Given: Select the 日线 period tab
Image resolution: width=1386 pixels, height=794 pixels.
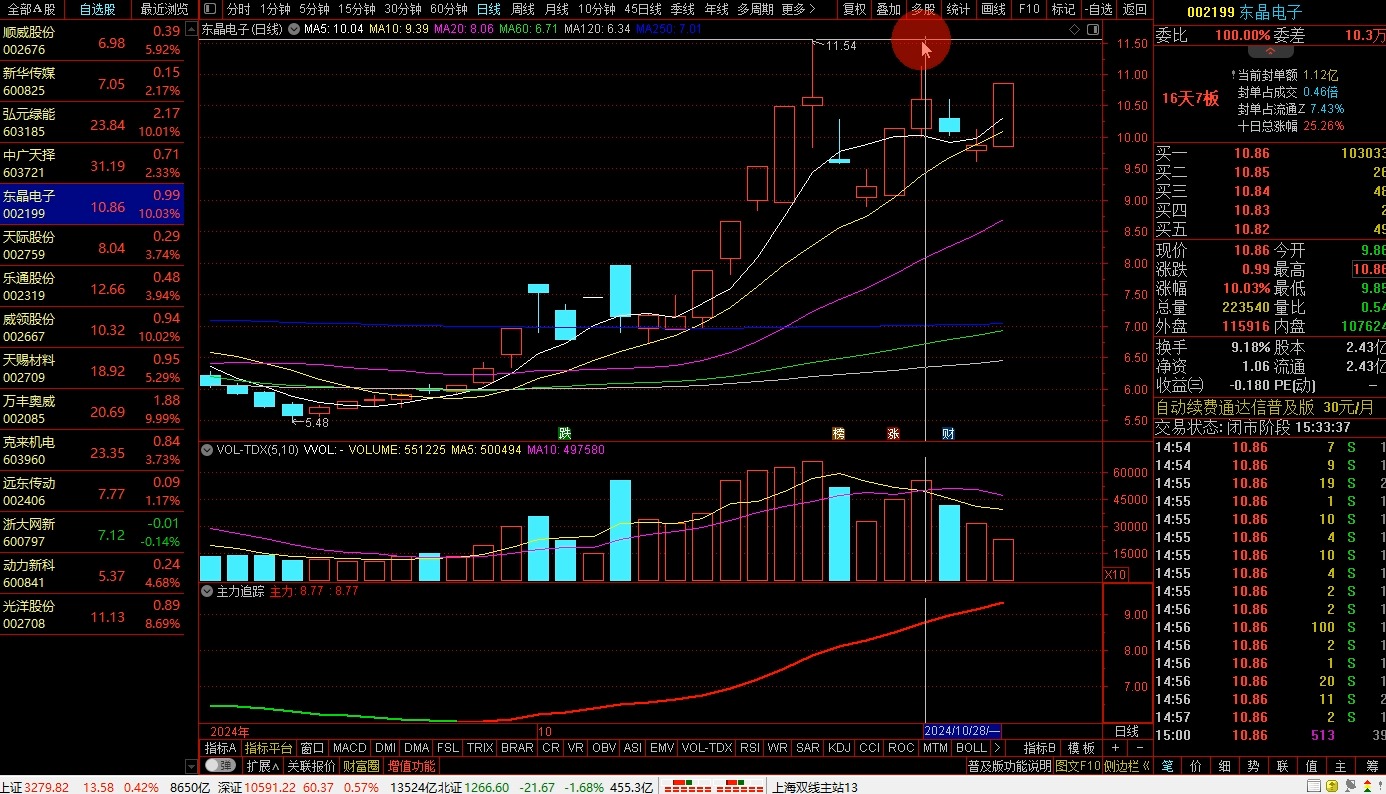Looking at the screenshot, I should click(488, 9).
